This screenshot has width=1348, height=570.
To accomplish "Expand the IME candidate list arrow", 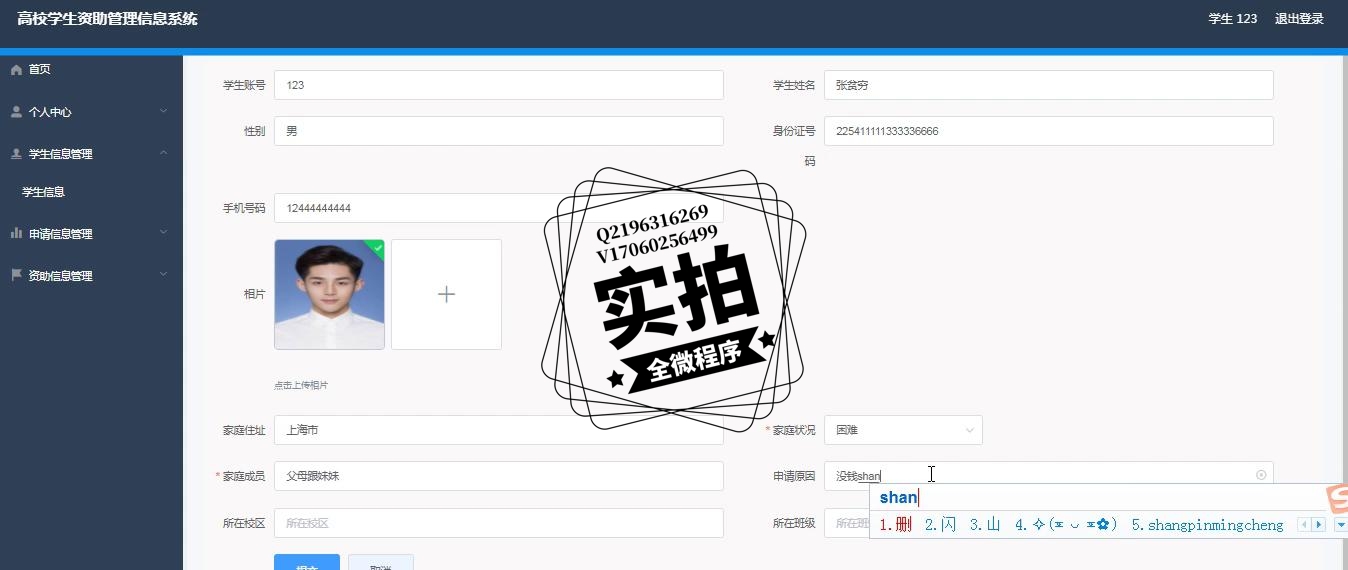I will coord(1340,524).
